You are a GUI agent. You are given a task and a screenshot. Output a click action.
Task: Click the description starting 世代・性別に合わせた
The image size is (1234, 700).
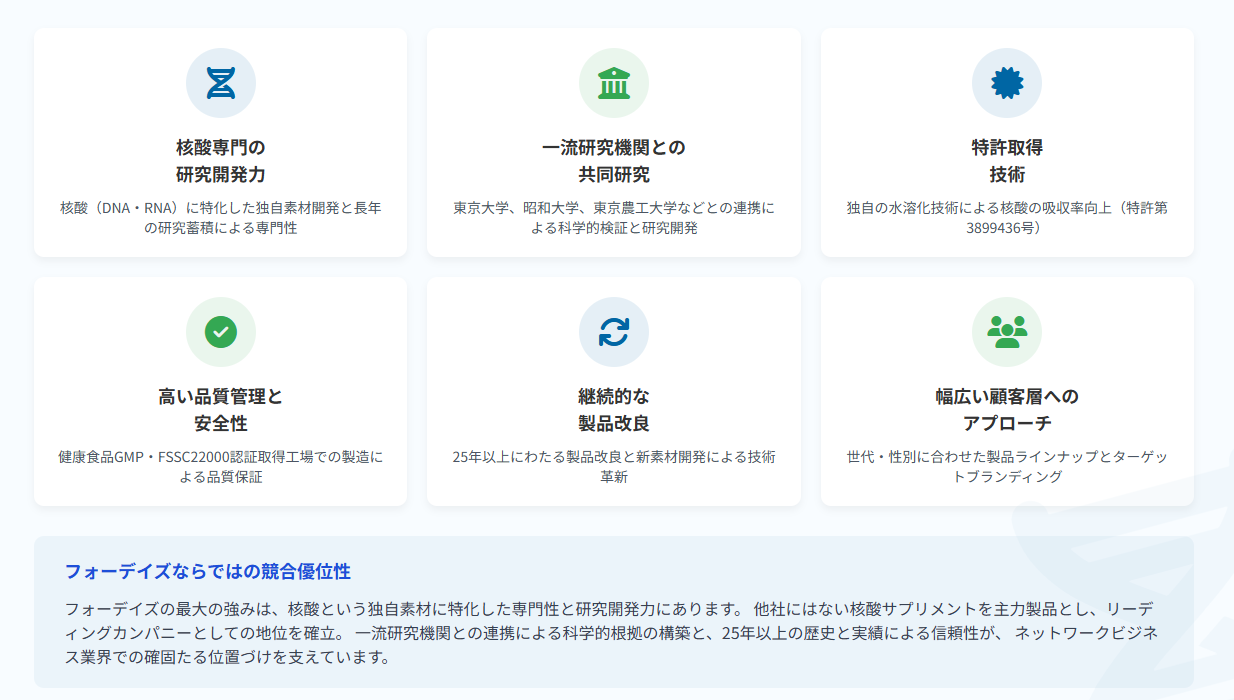tap(1007, 467)
